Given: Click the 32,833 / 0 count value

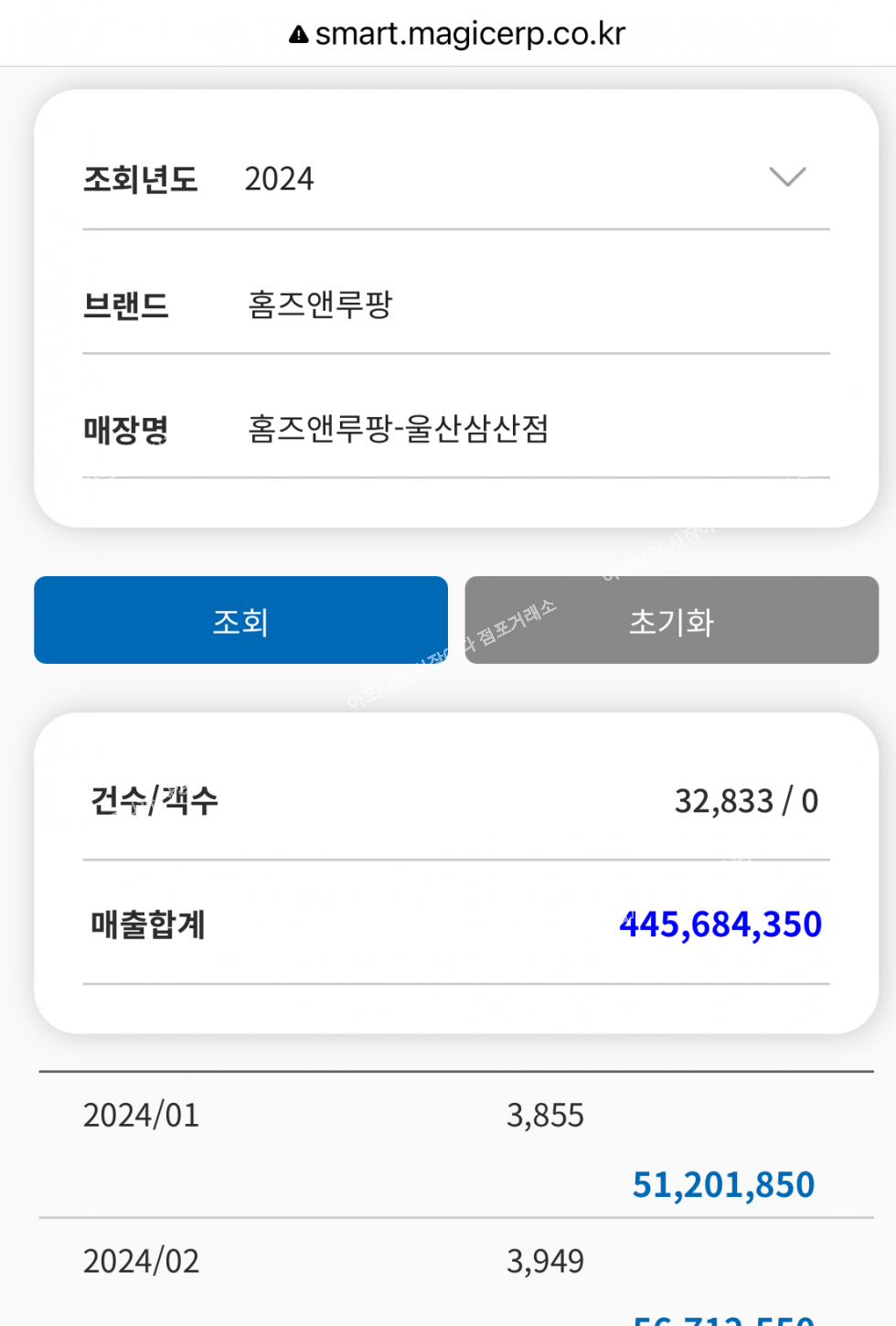Looking at the screenshot, I should coord(746,801).
